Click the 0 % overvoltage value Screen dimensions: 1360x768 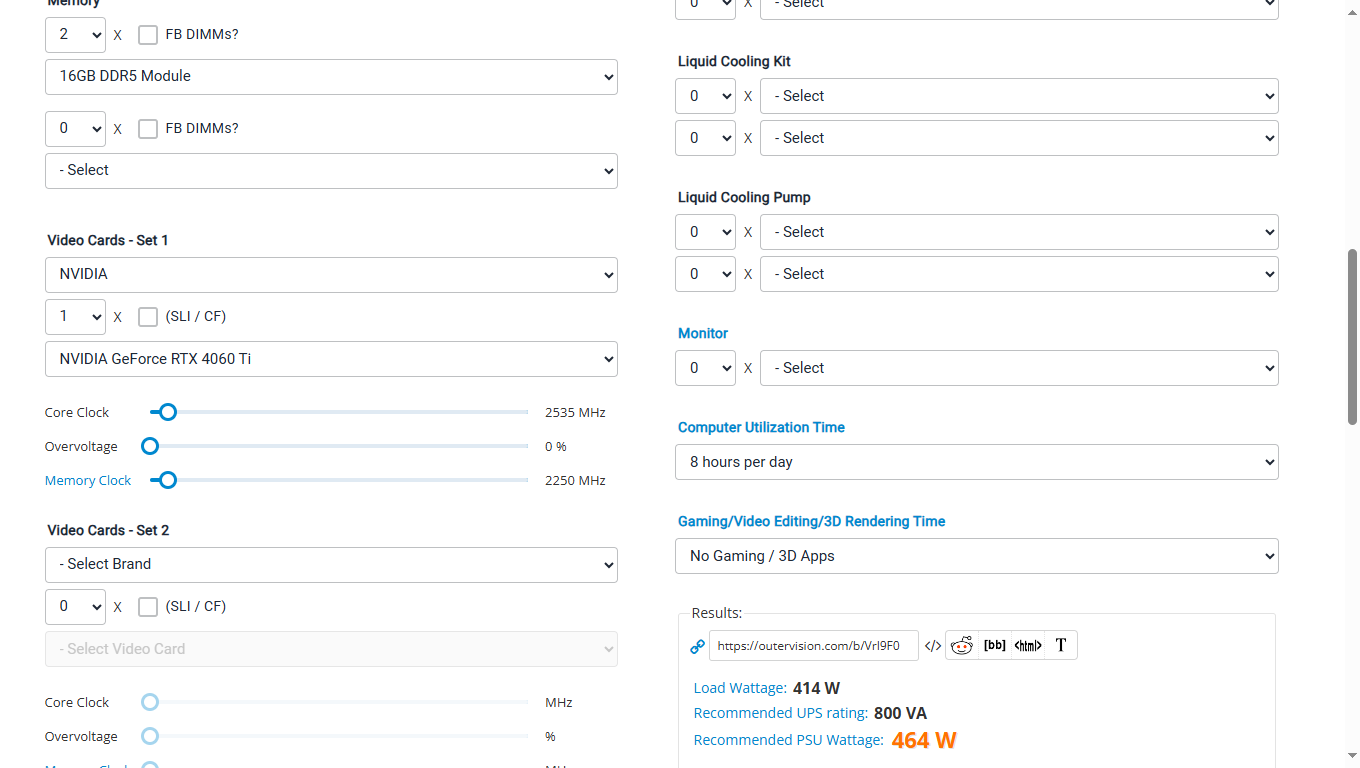point(556,447)
